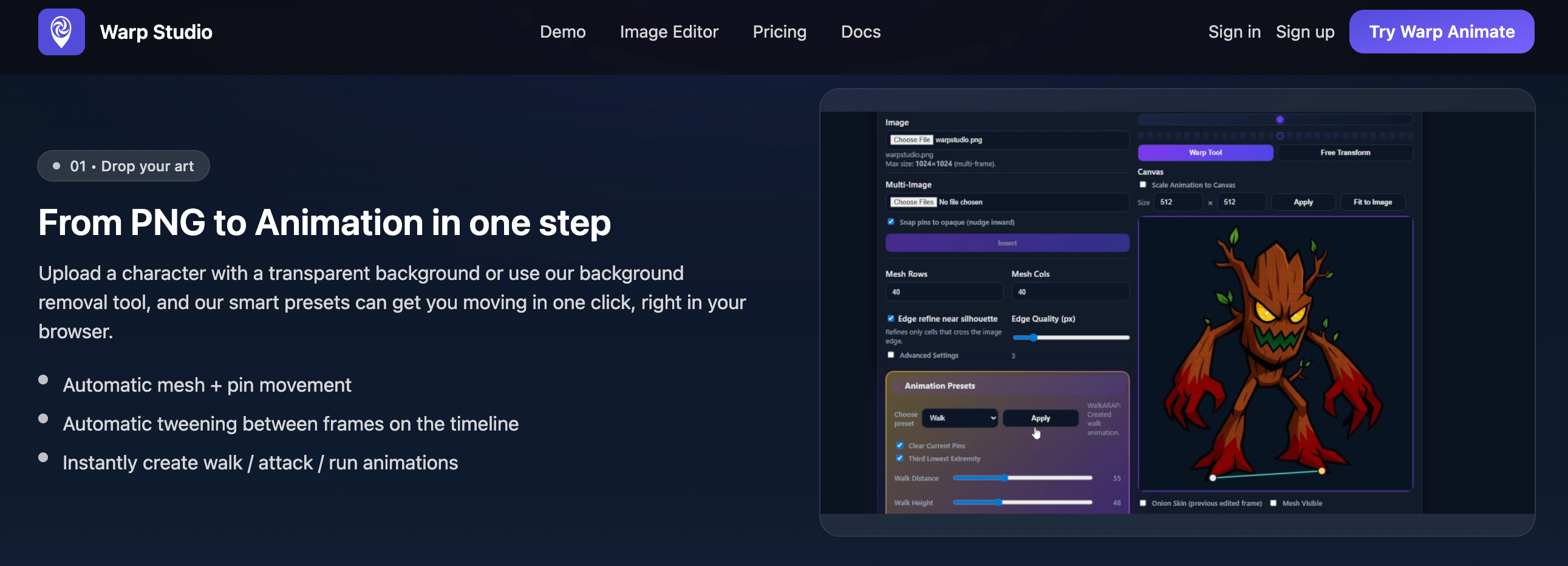Adjust the Walk Distance slider
The width and height of the screenshot is (1568, 566).
tap(1005, 479)
